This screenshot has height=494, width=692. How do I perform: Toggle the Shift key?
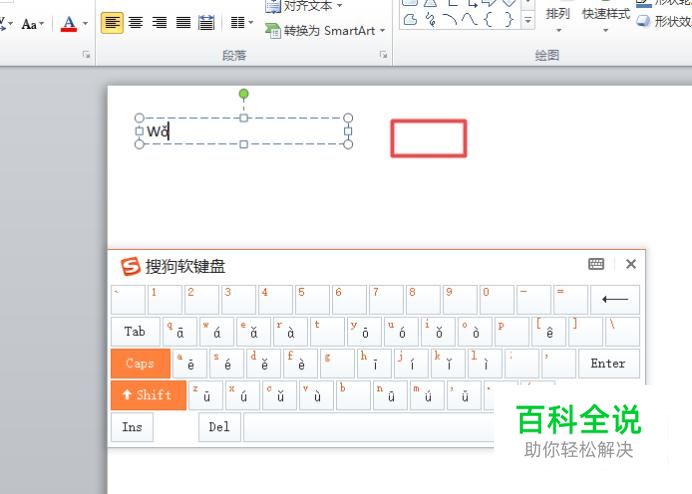pos(148,395)
